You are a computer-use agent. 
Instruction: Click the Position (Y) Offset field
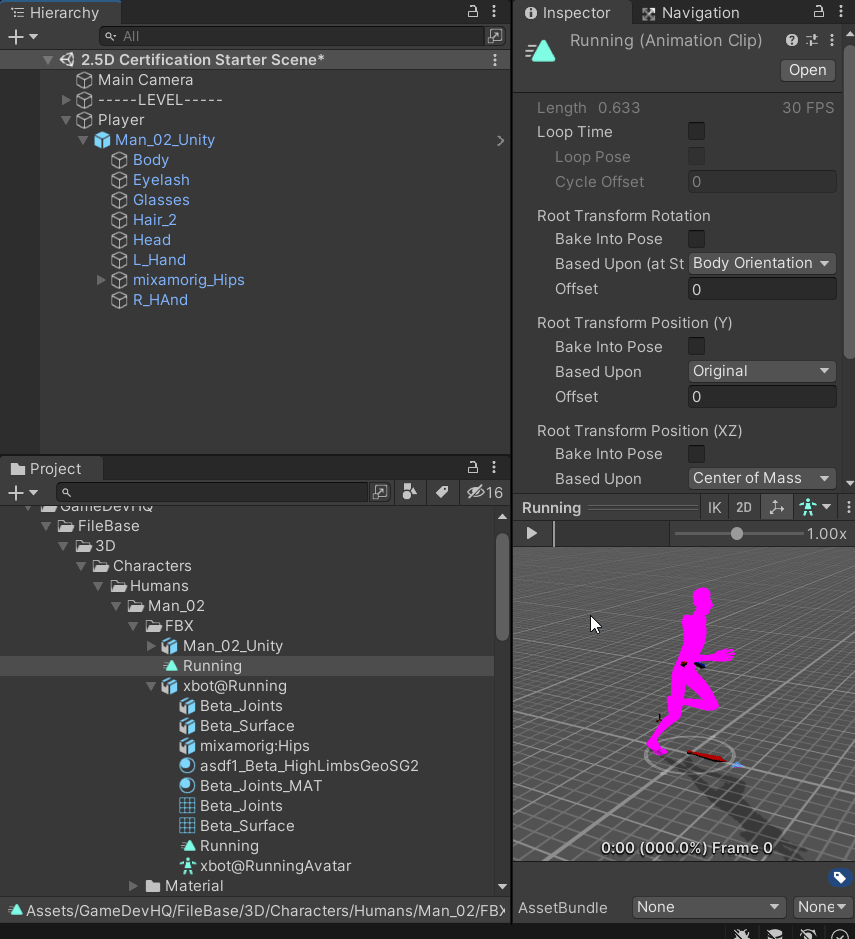coord(762,396)
